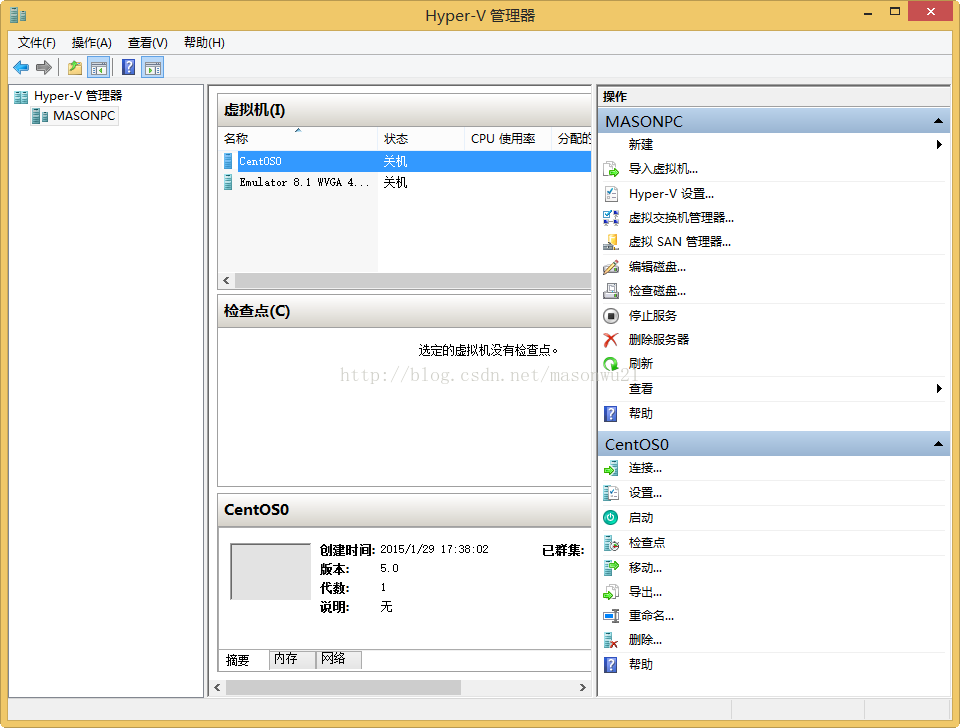
Task: Click the 导出 export icon
Action: coord(611,592)
